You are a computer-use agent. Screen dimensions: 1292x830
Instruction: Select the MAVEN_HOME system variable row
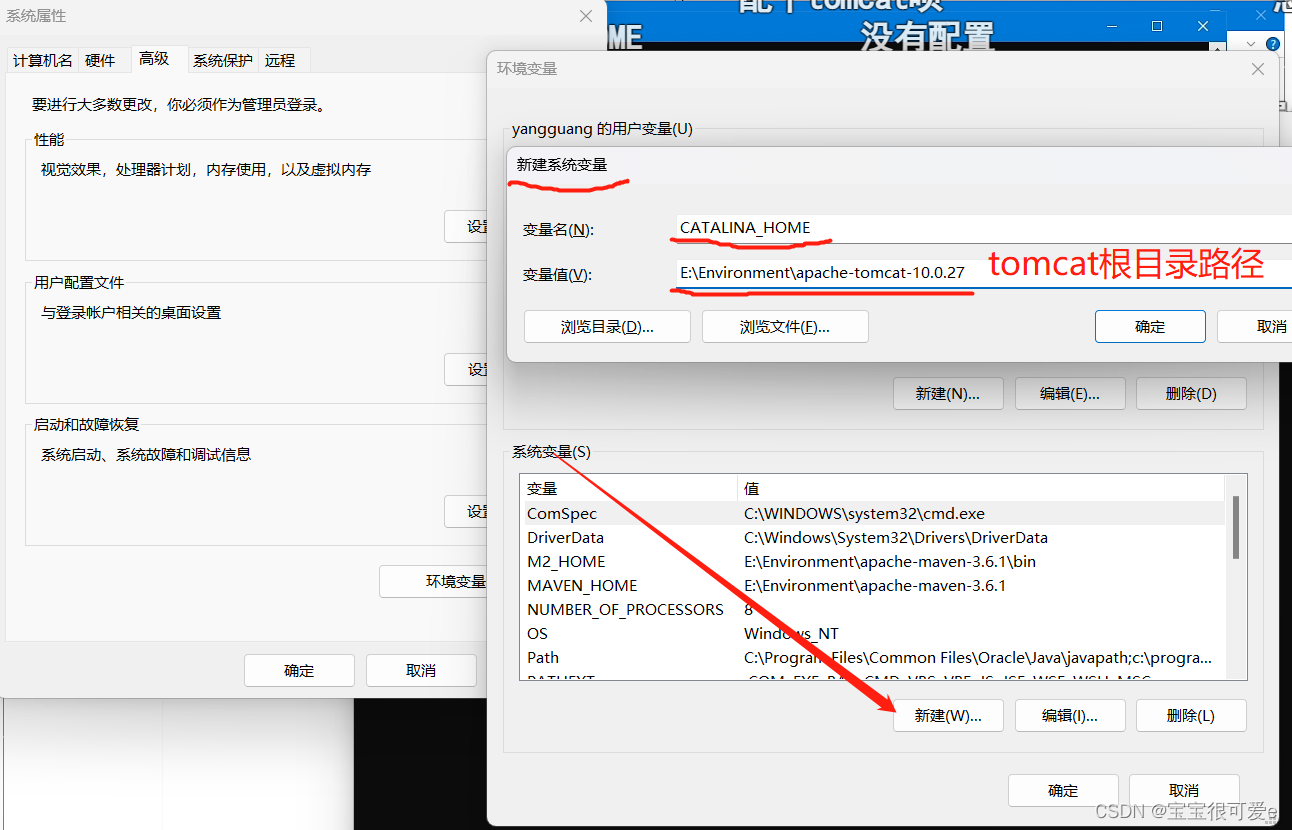872,585
